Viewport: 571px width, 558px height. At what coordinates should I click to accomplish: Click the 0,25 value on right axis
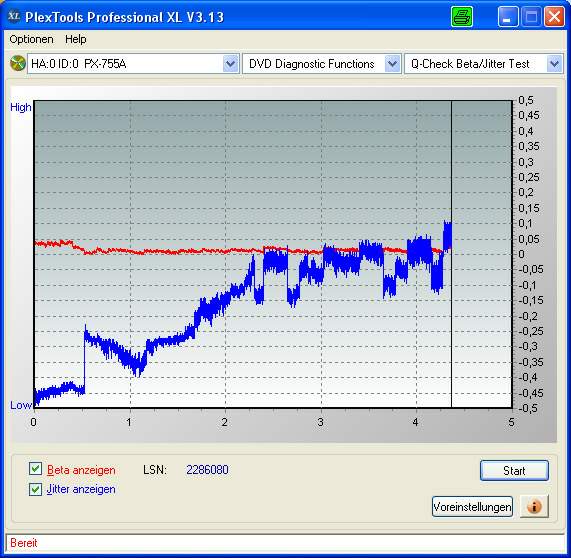[x=529, y=177]
